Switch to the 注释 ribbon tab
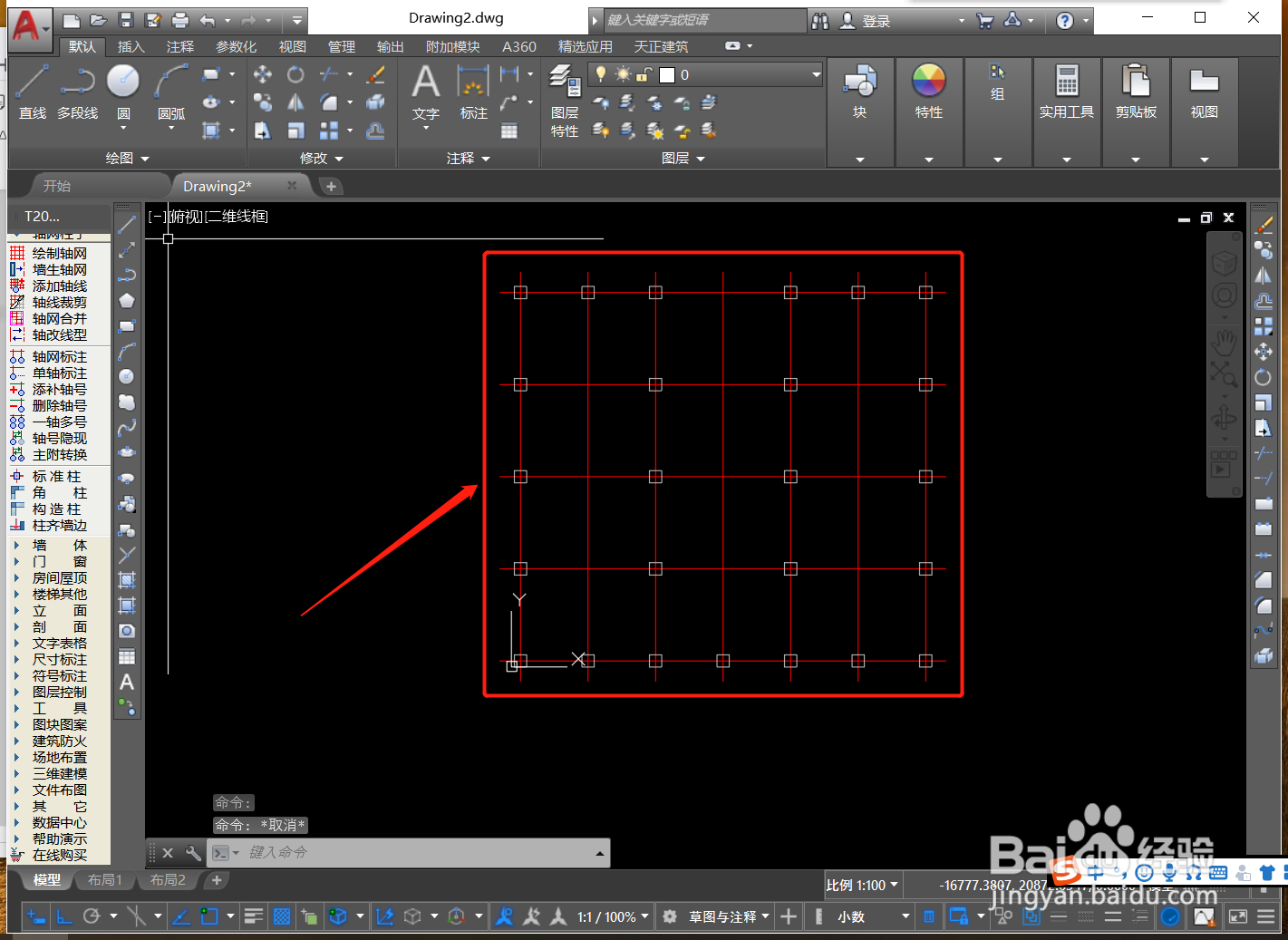The height and width of the screenshot is (940, 1288). [180, 46]
